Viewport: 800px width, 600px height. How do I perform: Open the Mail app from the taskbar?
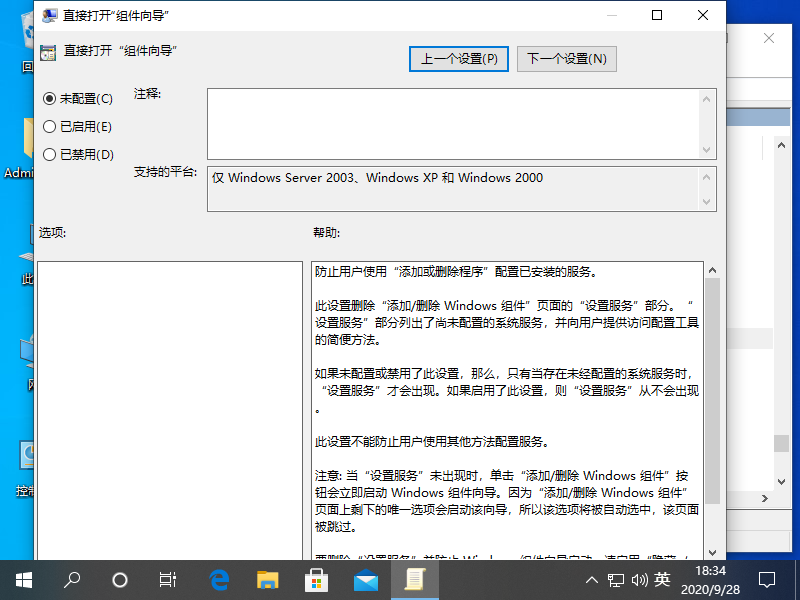[365, 579]
